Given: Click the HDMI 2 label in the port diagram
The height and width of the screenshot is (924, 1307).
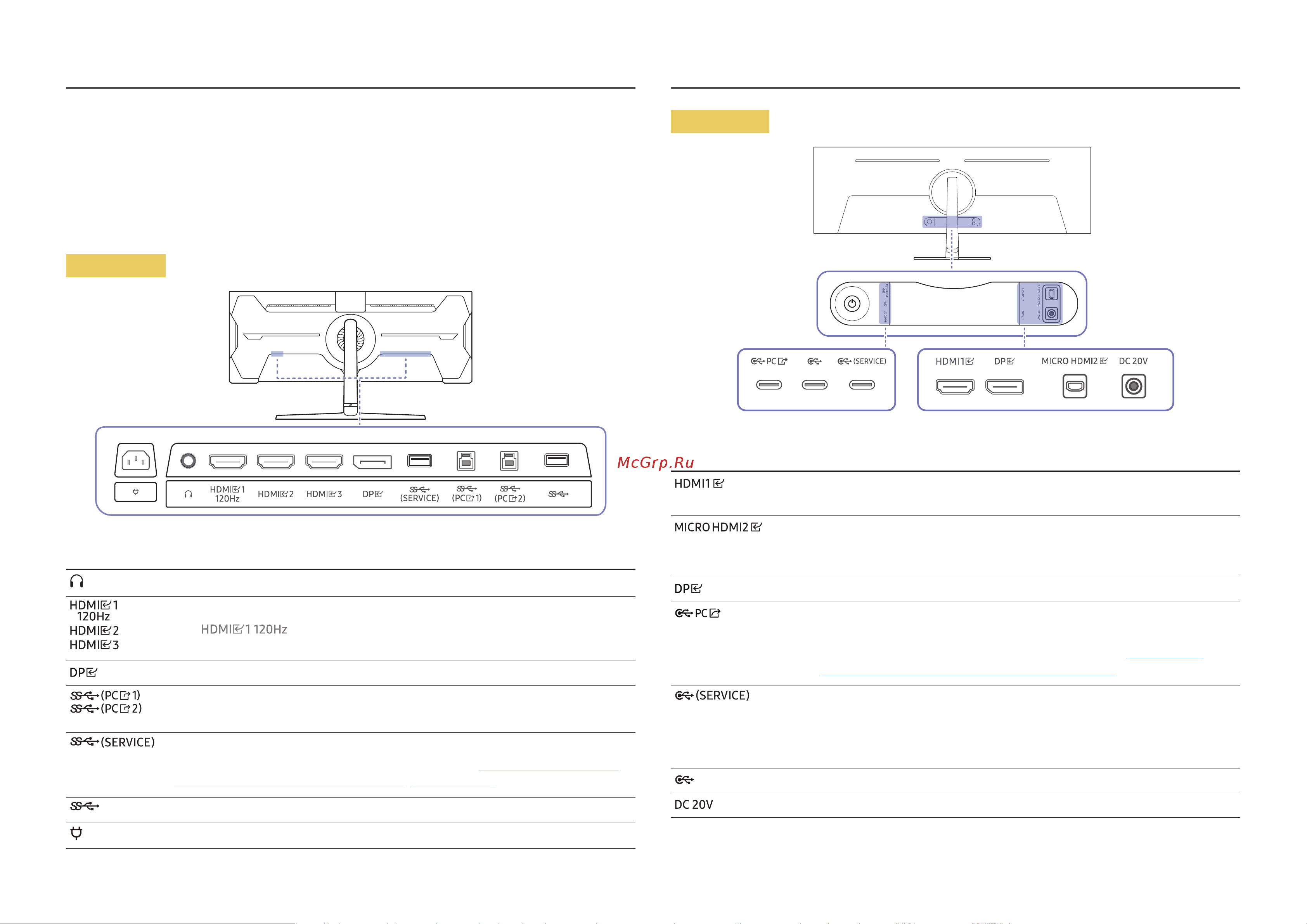Looking at the screenshot, I should click(x=275, y=494).
